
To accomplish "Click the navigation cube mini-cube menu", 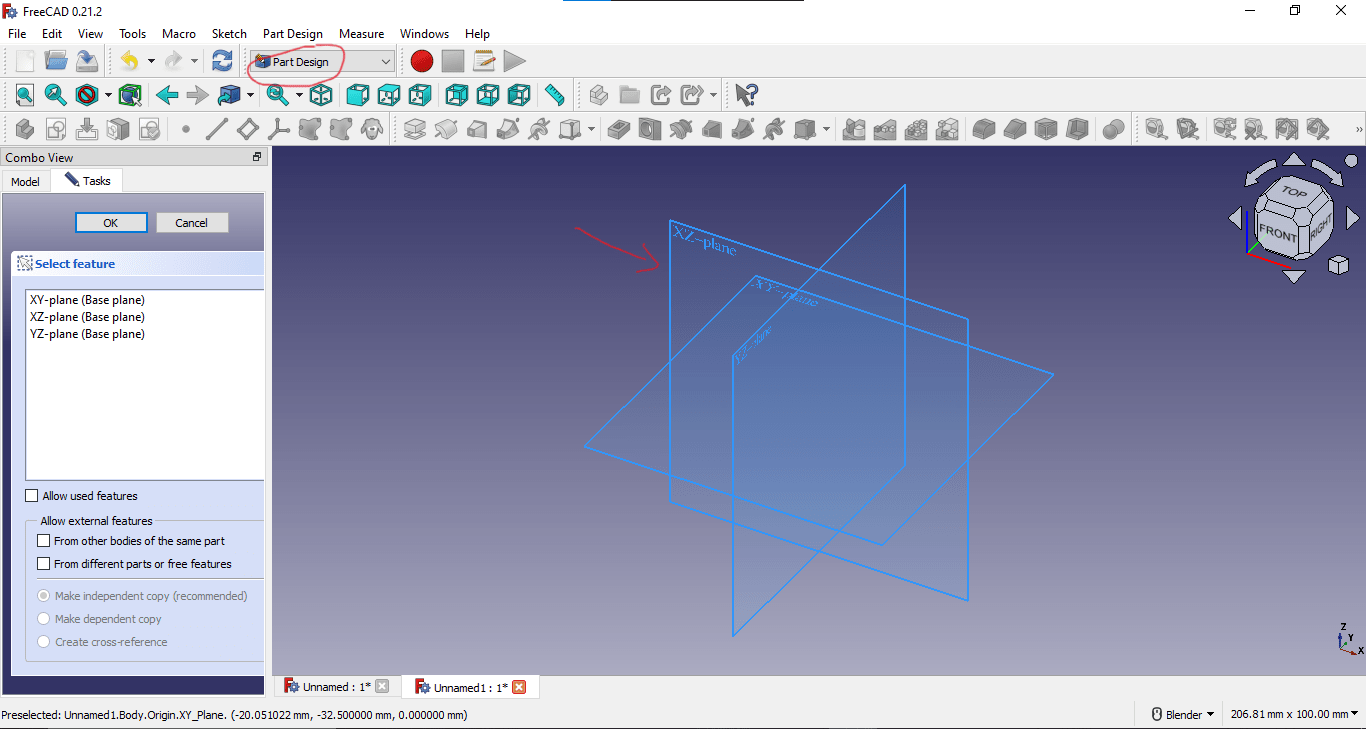I will pyautogui.click(x=1338, y=265).
